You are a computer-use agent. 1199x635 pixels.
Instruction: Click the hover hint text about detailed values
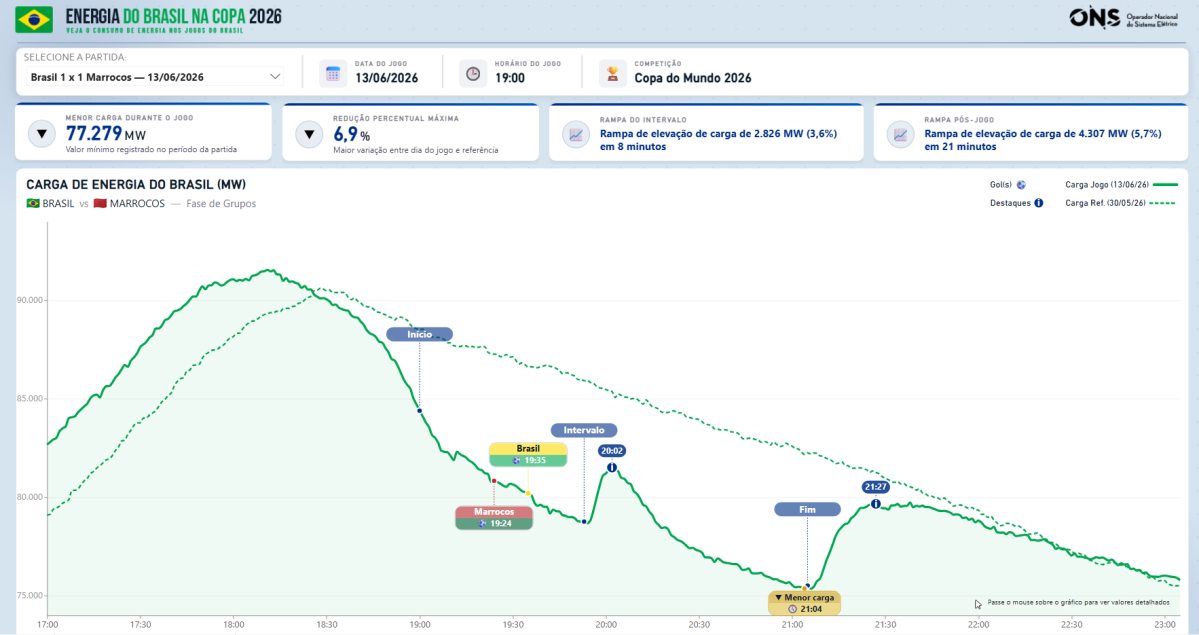point(1078,603)
